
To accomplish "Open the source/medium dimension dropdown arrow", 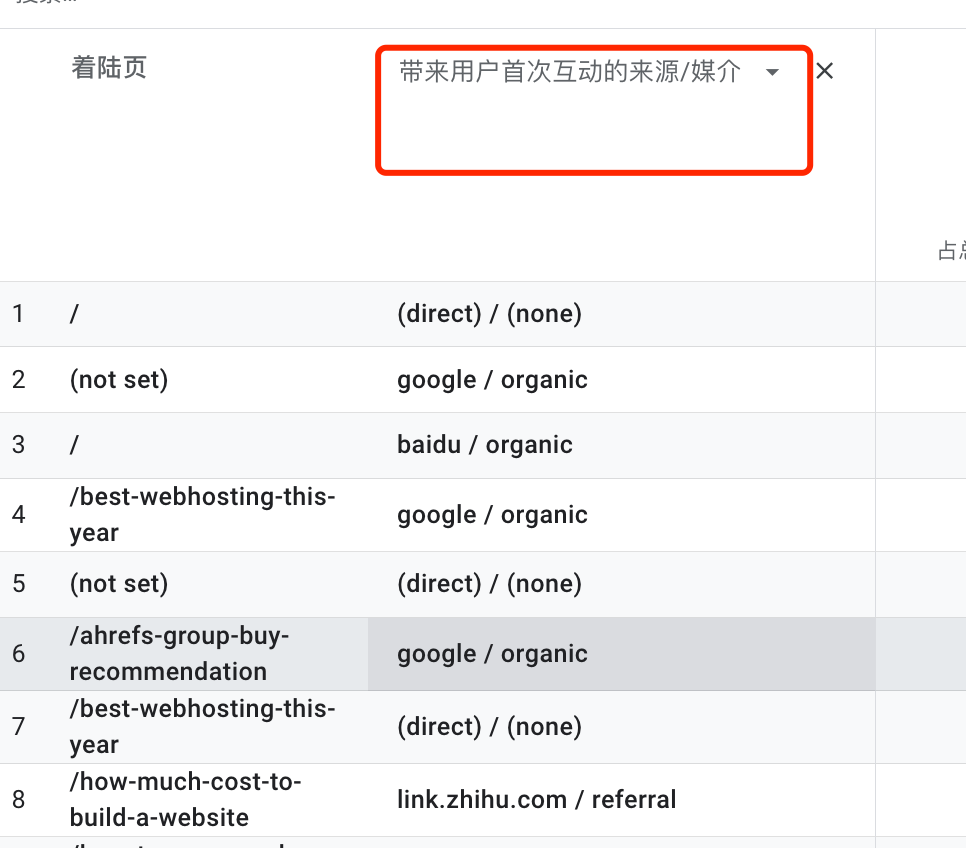I will click(772, 72).
